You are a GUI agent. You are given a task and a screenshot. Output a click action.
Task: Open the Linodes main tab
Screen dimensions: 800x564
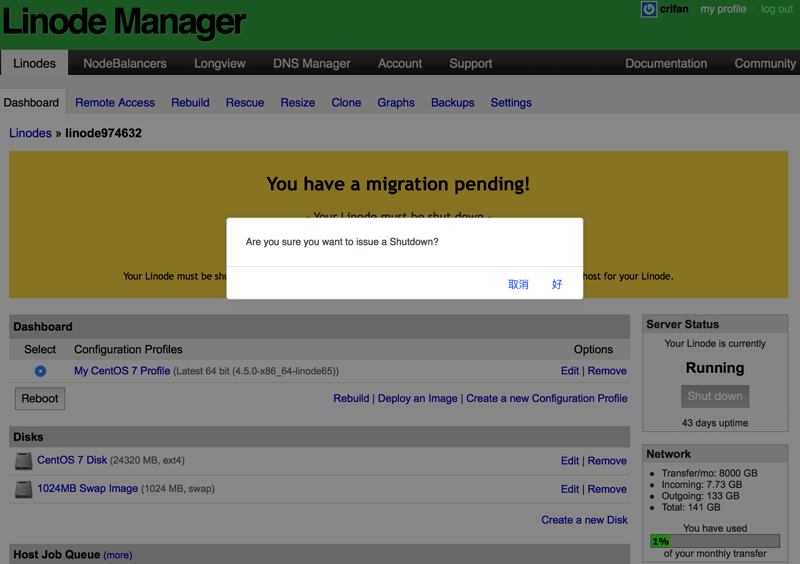[x=34, y=63]
